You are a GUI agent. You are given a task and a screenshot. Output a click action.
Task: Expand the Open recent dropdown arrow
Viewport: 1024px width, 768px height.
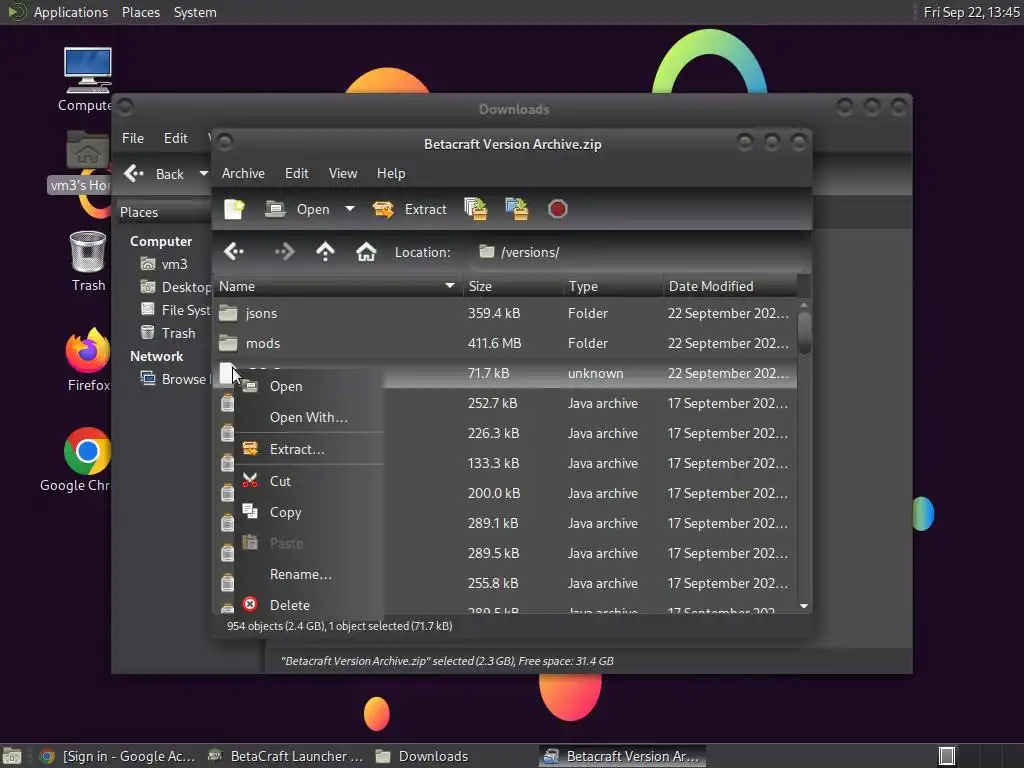(x=350, y=209)
